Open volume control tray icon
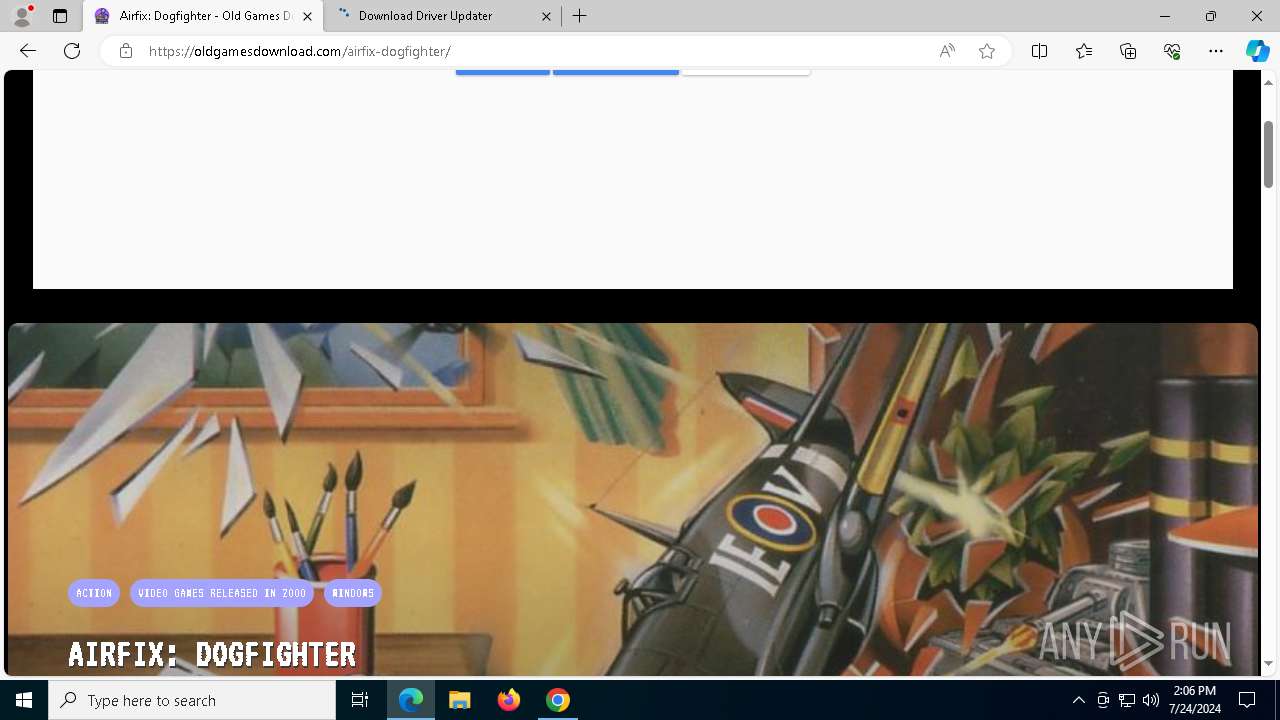Viewport: 1280px width, 720px height. [x=1151, y=700]
